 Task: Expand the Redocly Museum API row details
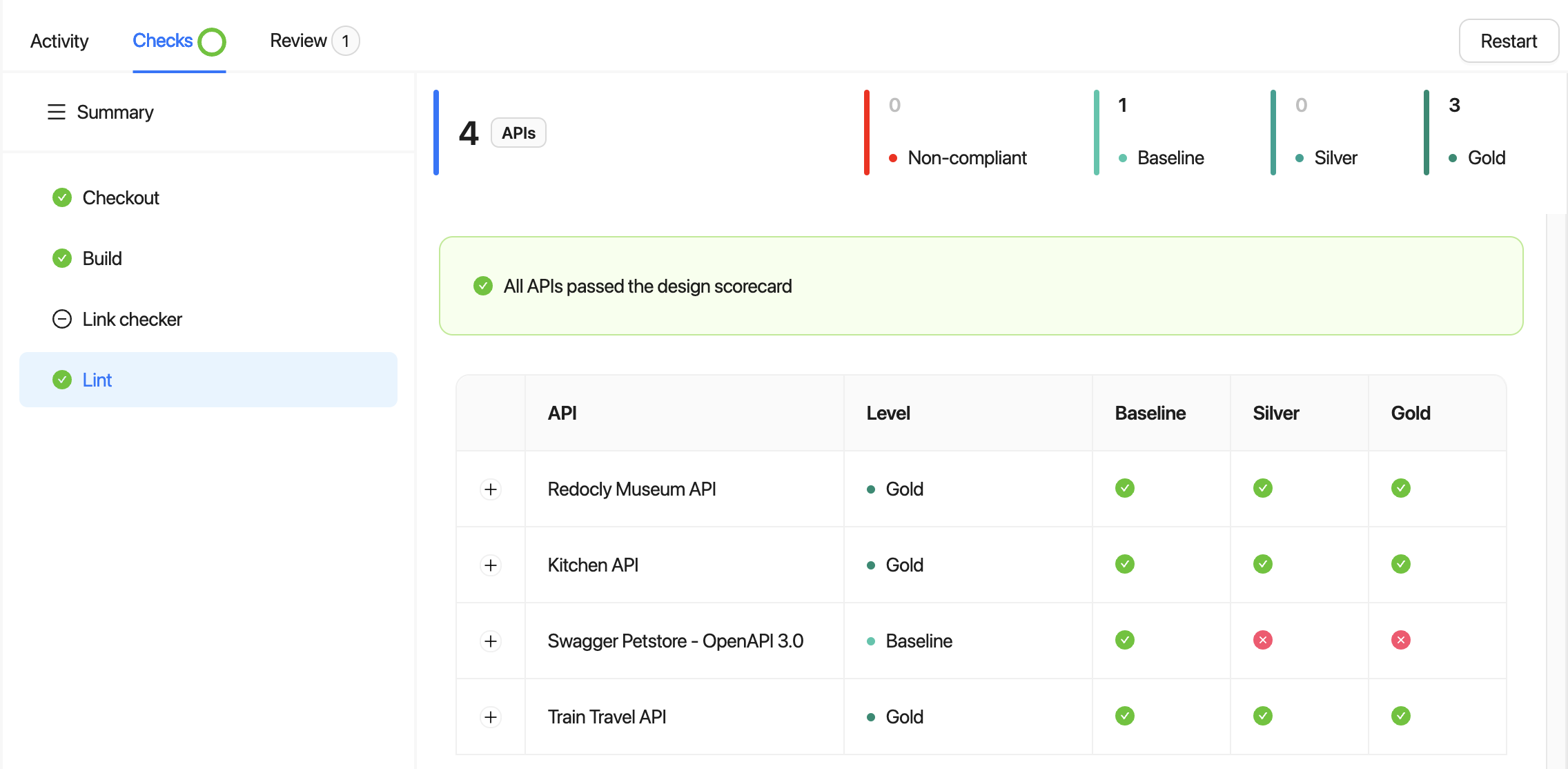pos(490,488)
